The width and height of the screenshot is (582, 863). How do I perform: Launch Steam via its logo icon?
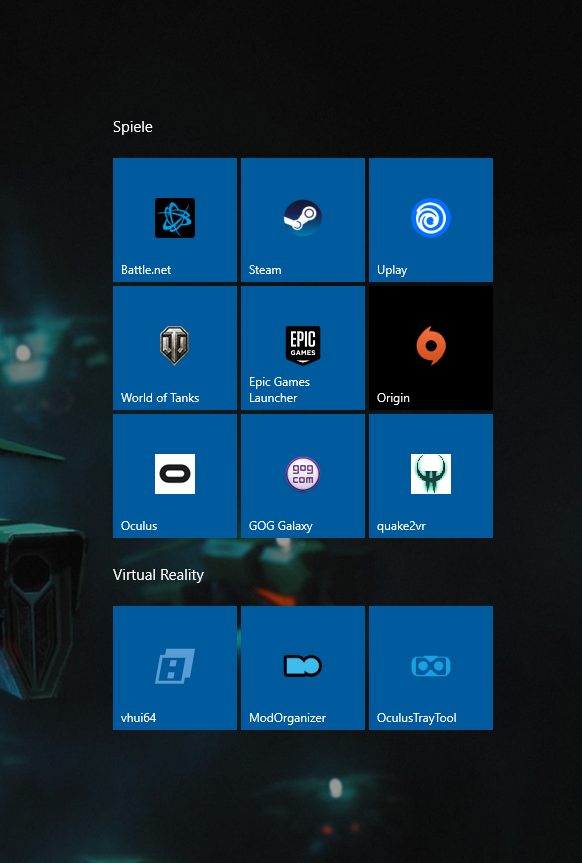(x=303, y=218)
